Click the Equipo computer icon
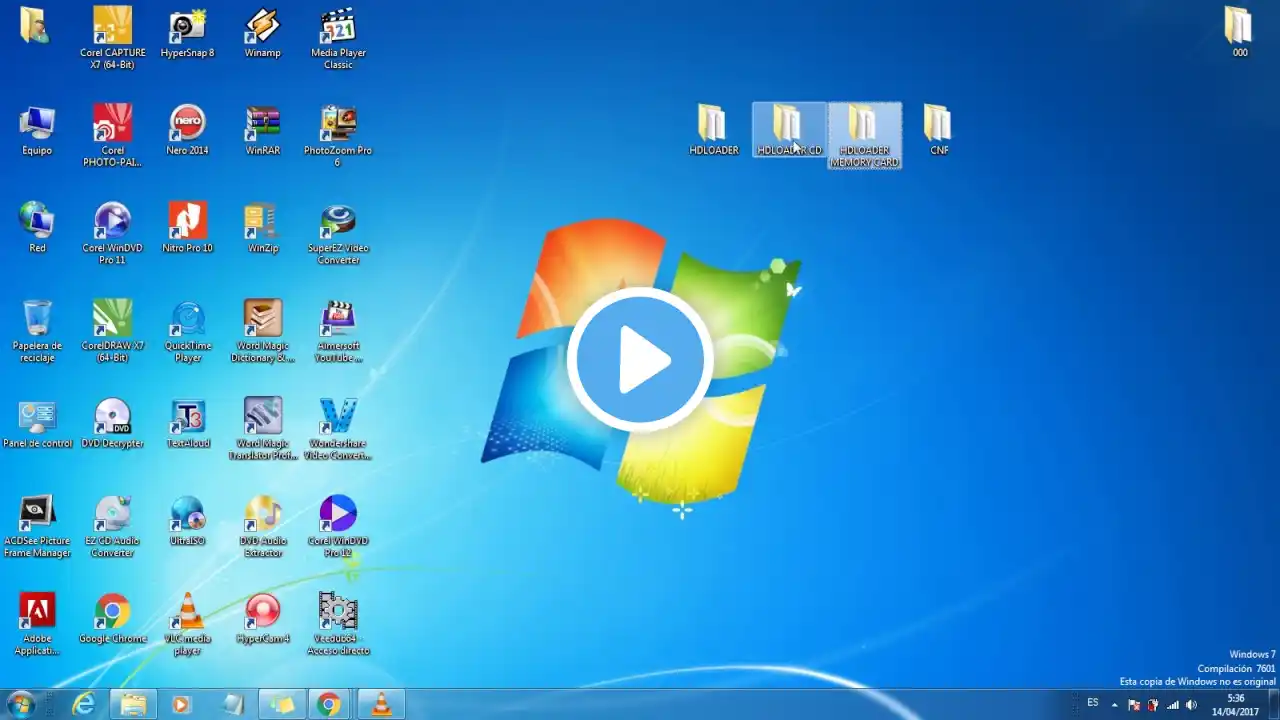The width and height of the screenshot is (1280, 720). point(37,130)
